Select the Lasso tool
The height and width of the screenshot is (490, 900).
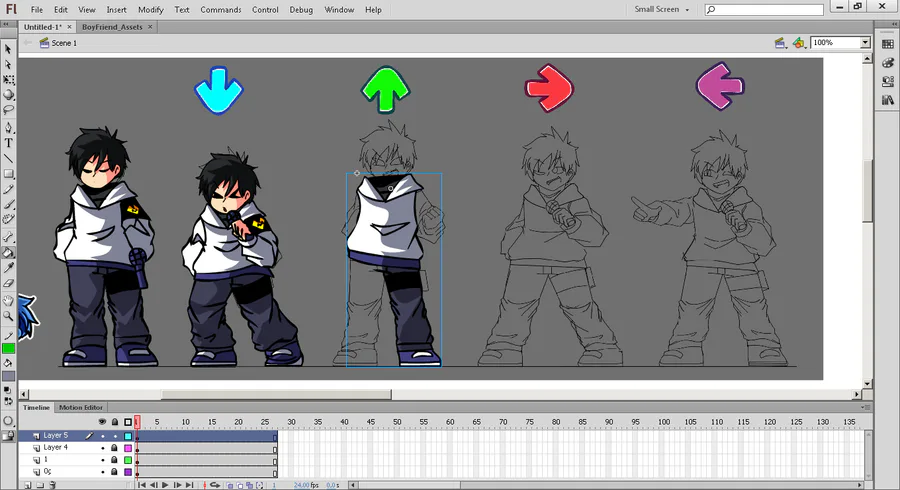click(x=9, y=110)
